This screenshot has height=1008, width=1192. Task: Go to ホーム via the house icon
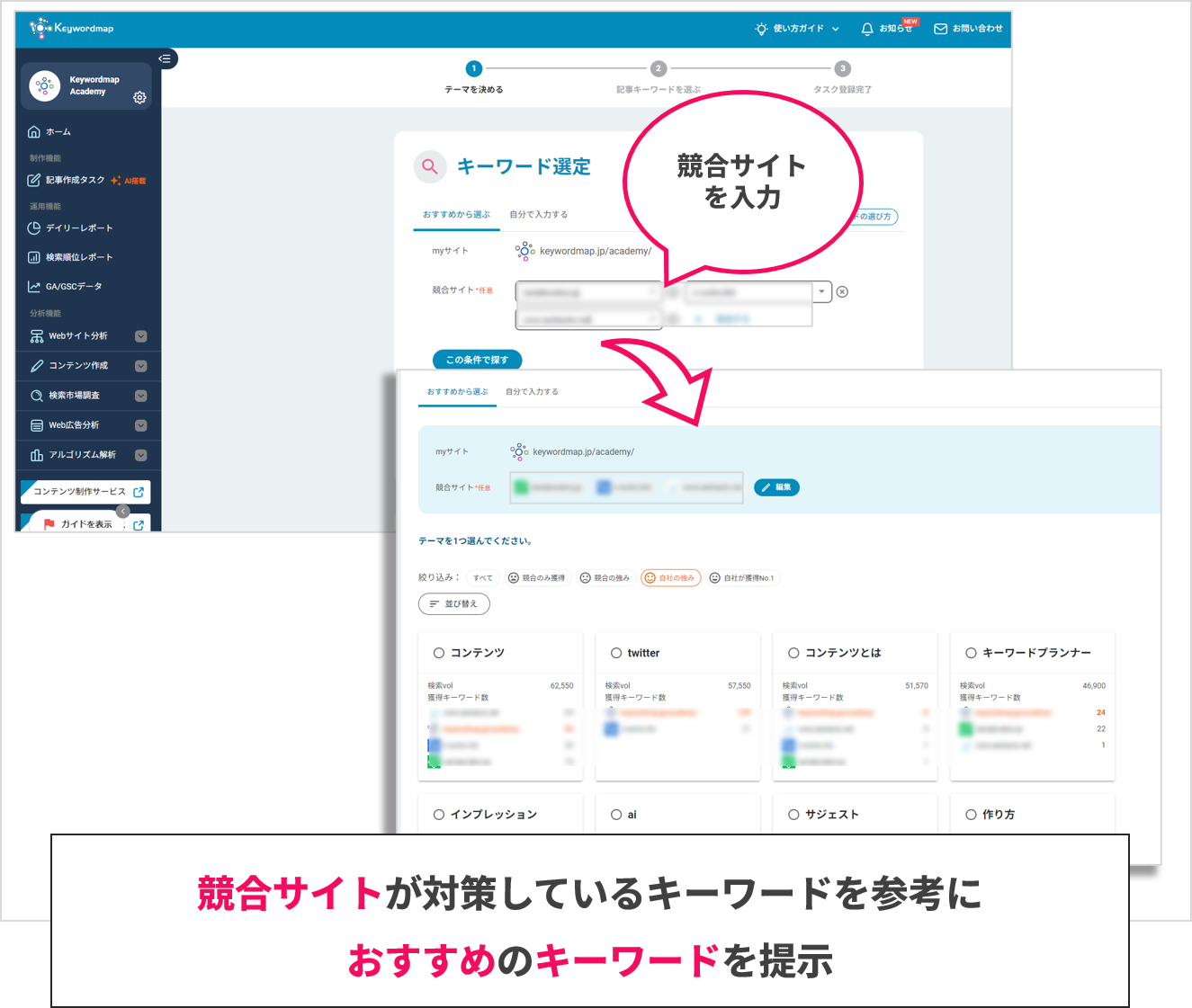(x=34, y=131)
